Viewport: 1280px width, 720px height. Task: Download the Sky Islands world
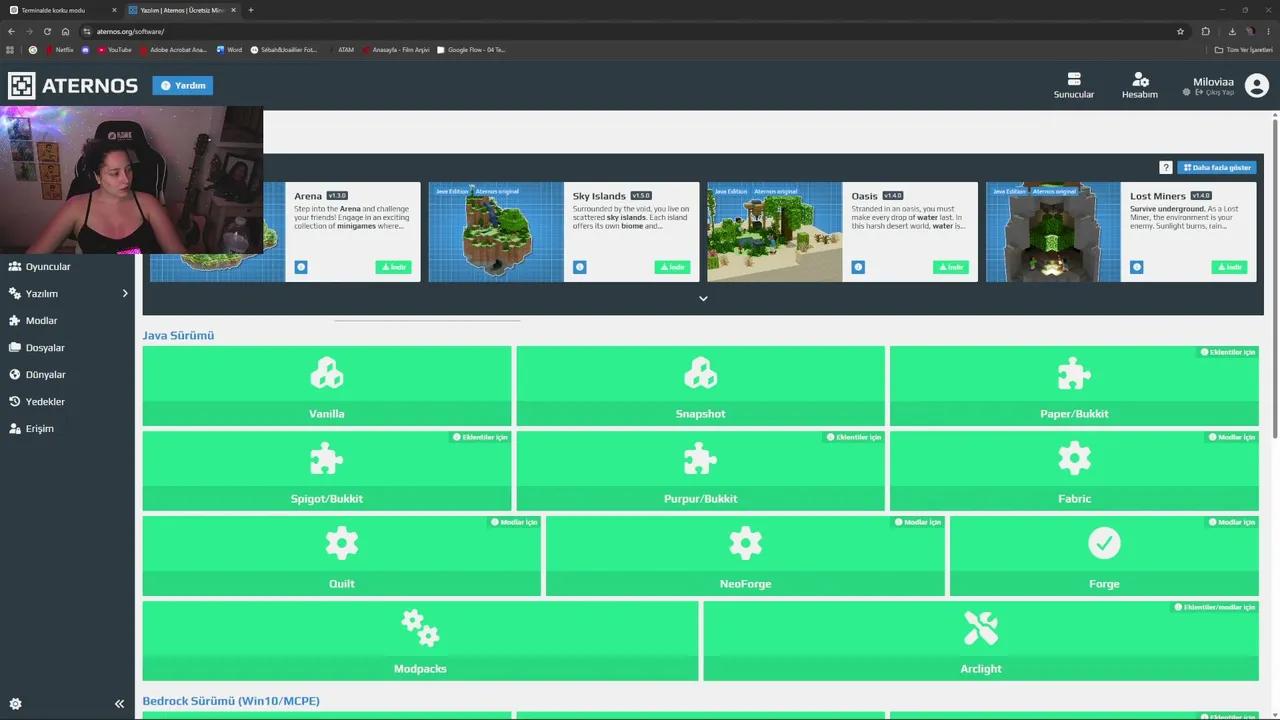[x=672, y=267]
